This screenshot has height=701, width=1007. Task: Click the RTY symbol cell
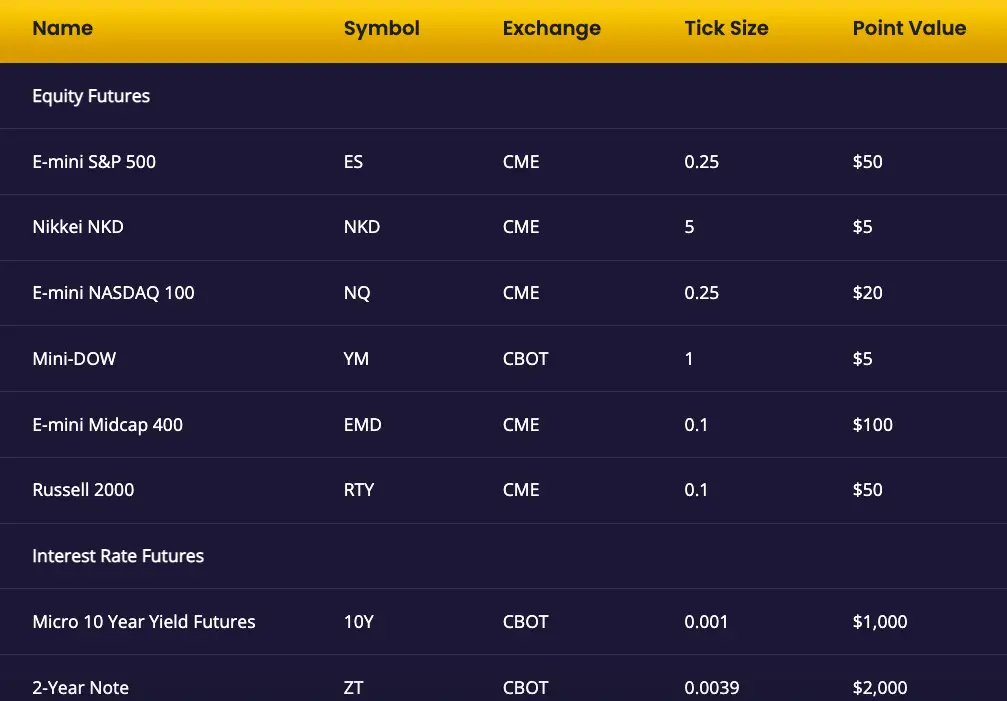tap(358, 490)
